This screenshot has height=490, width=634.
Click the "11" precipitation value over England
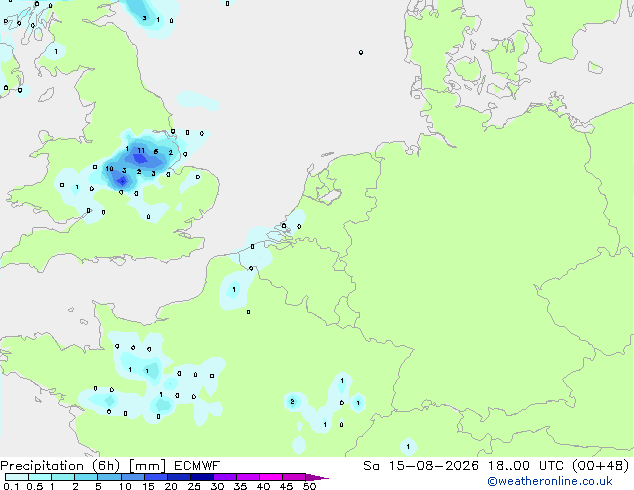tap(141, 150)
